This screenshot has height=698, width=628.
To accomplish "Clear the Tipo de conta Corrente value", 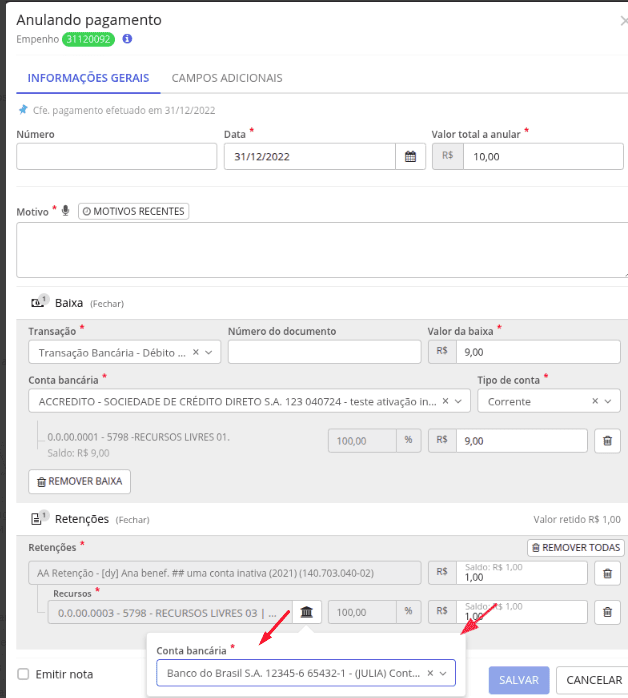I will pyautogui.click(x=595, y=401).
